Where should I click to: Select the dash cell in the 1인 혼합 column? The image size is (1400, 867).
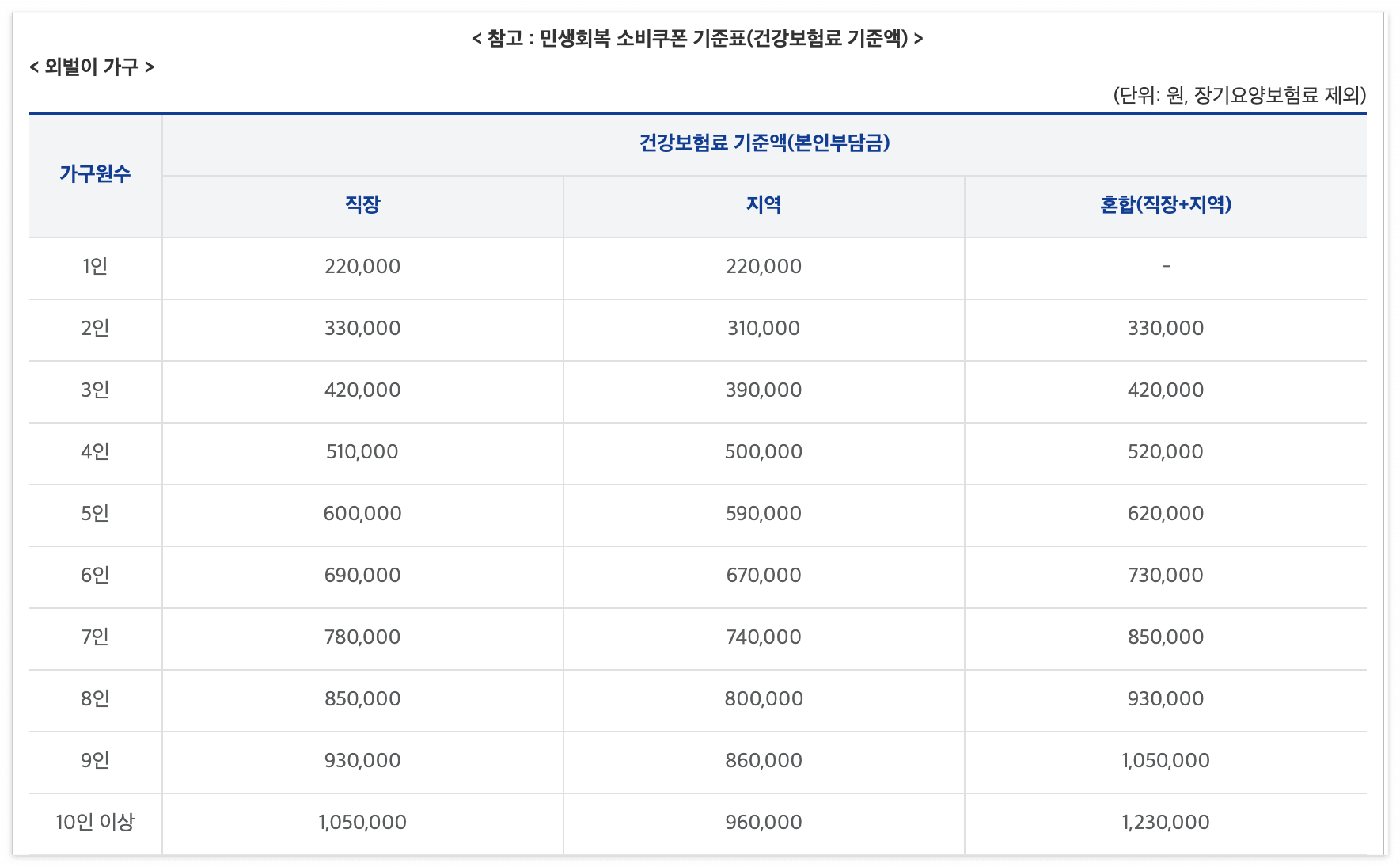pos(1163,267)
